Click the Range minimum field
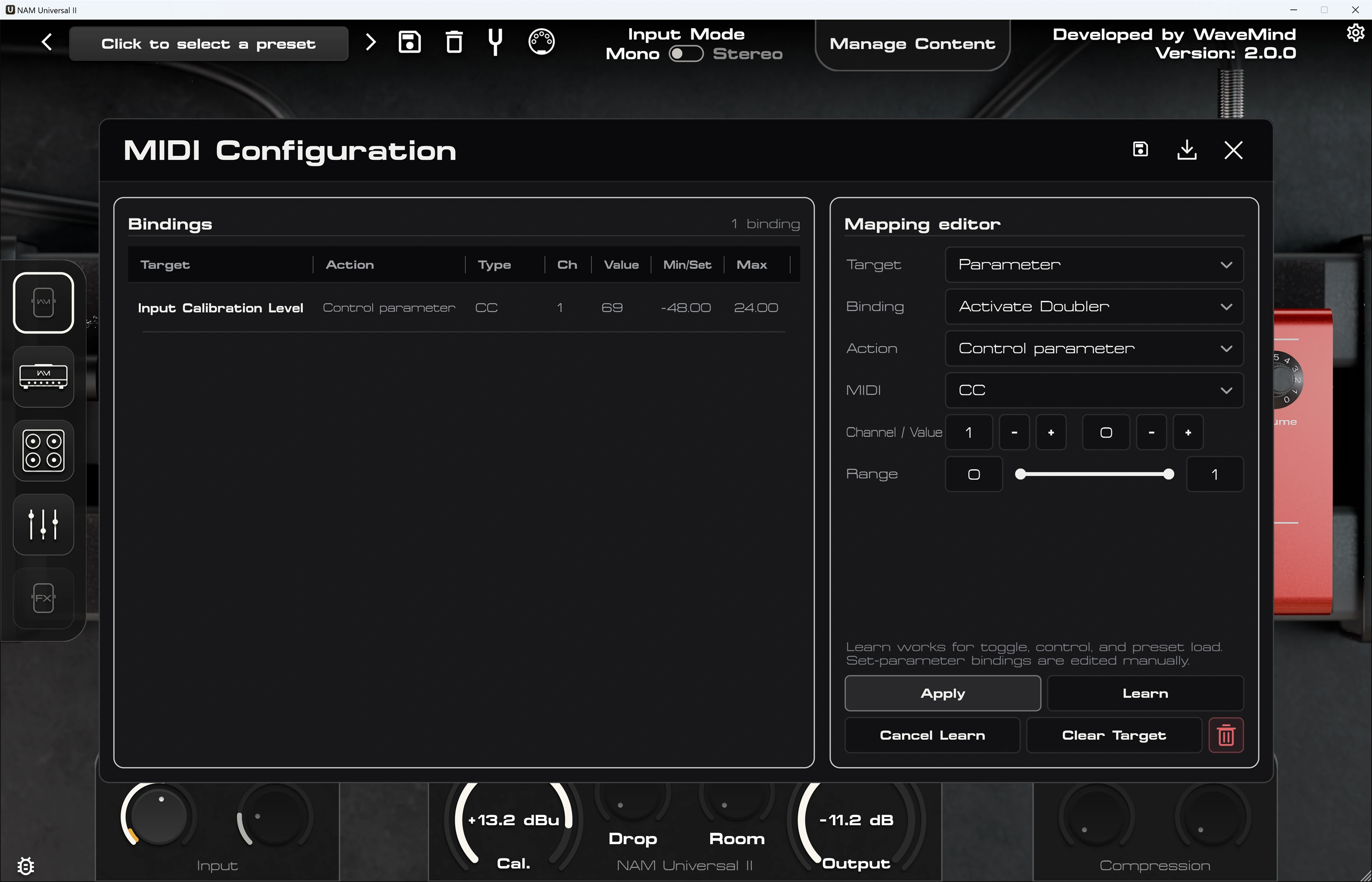The image size is (1372, 882). click(974, 474)
